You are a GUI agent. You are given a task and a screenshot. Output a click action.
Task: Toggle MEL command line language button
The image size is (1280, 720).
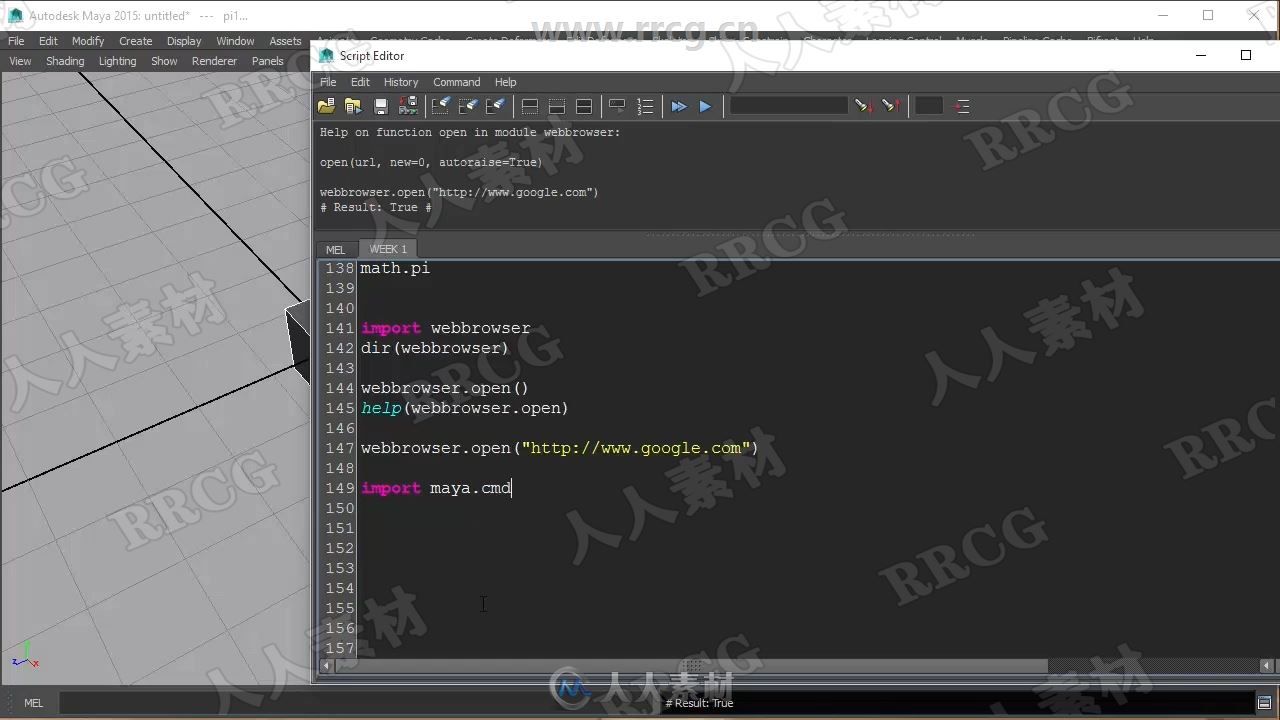33,703
